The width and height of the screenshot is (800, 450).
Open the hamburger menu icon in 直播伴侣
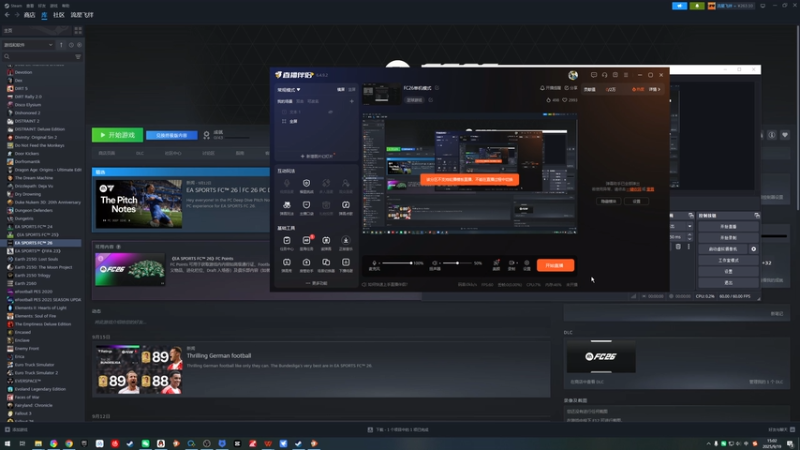(x=626, y=75)
